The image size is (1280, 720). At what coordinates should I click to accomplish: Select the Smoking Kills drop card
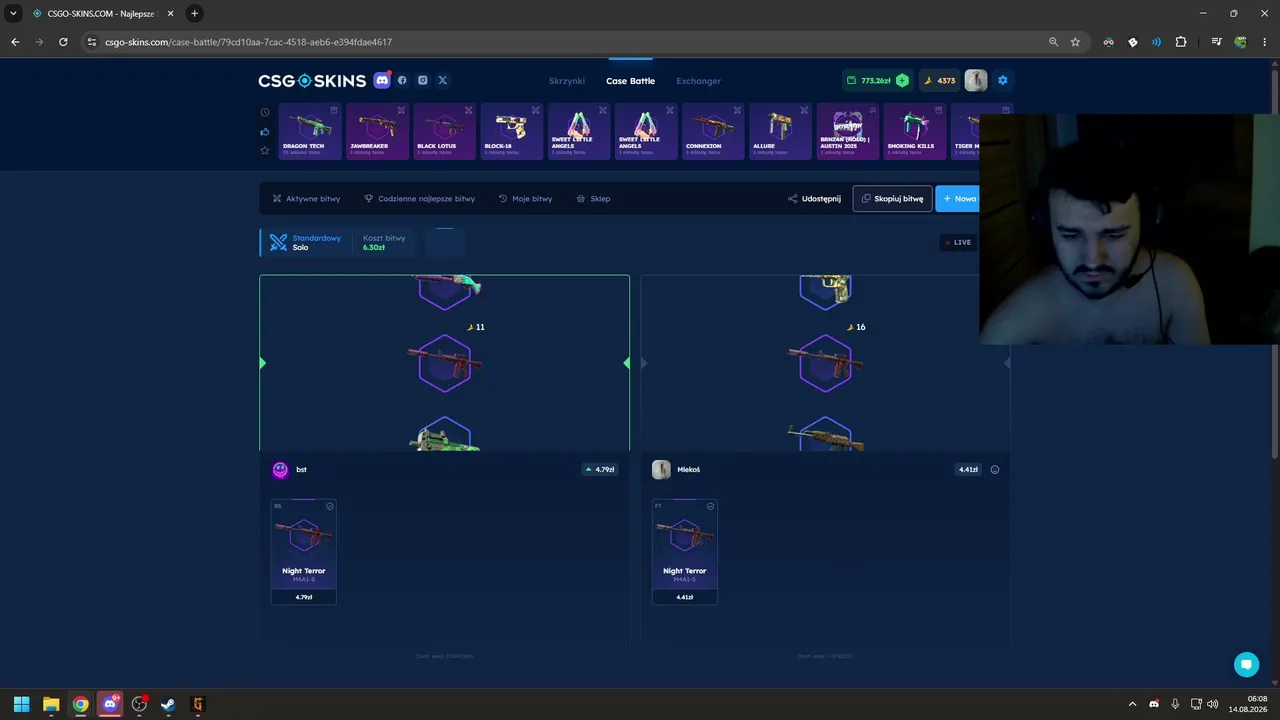(x=915, y=131)
